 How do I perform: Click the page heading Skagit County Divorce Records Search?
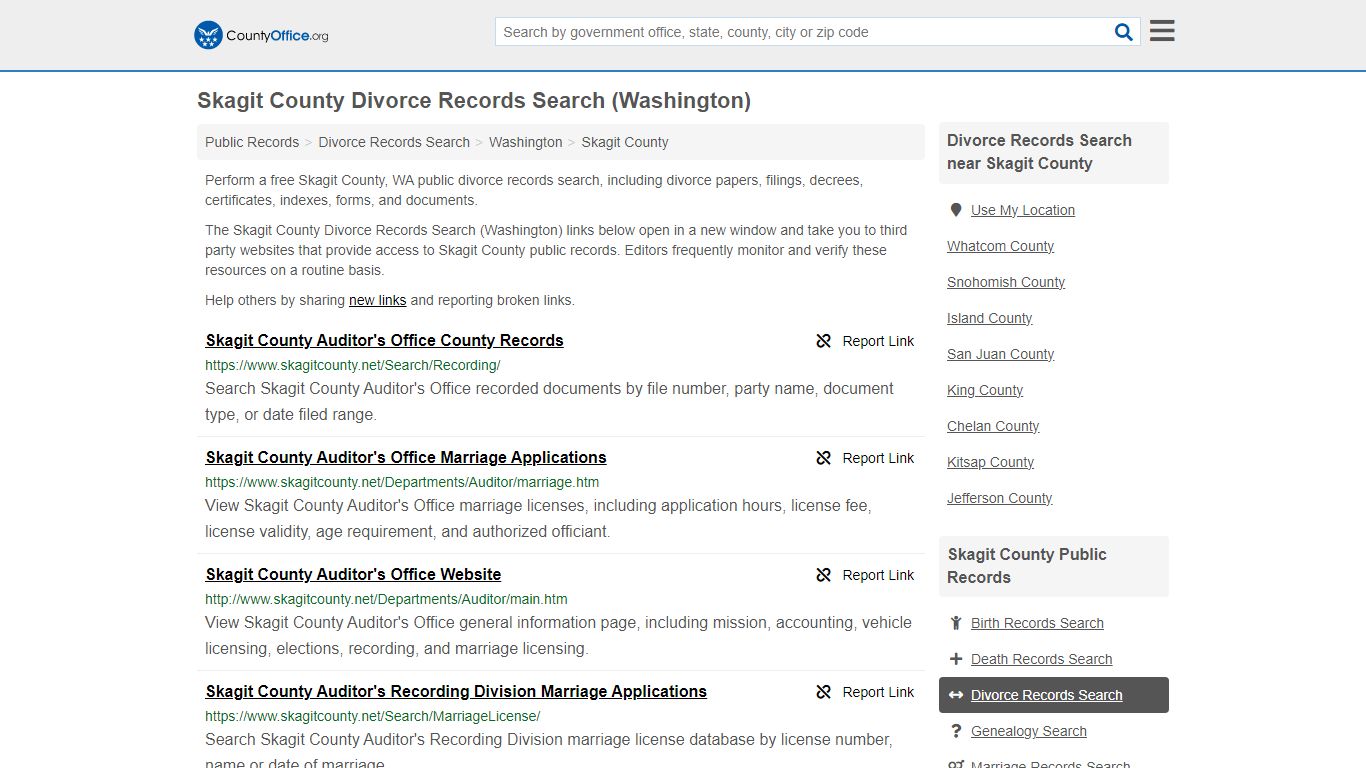[x=474, y=101]
